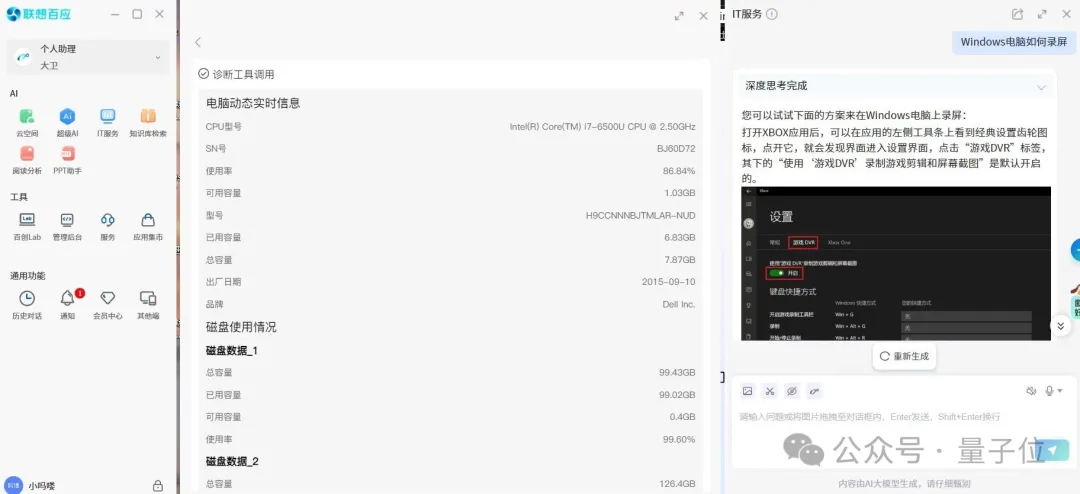
Task: Launch the 超级AI assistant
Action: (x=67, y=117)
